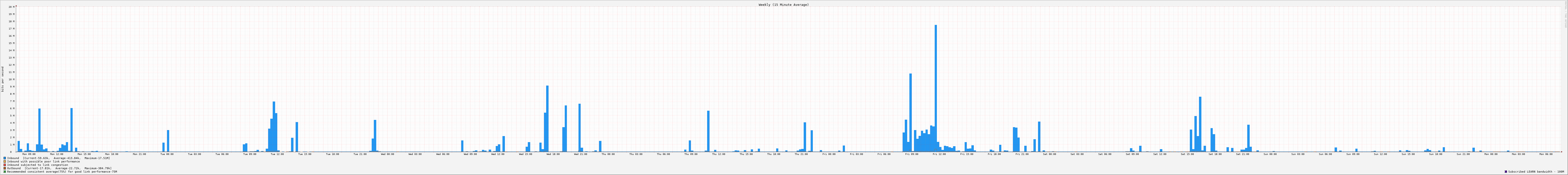Select the Weekly (15 Minute Average) title
1568x175 pixels.
pos(783,4)
